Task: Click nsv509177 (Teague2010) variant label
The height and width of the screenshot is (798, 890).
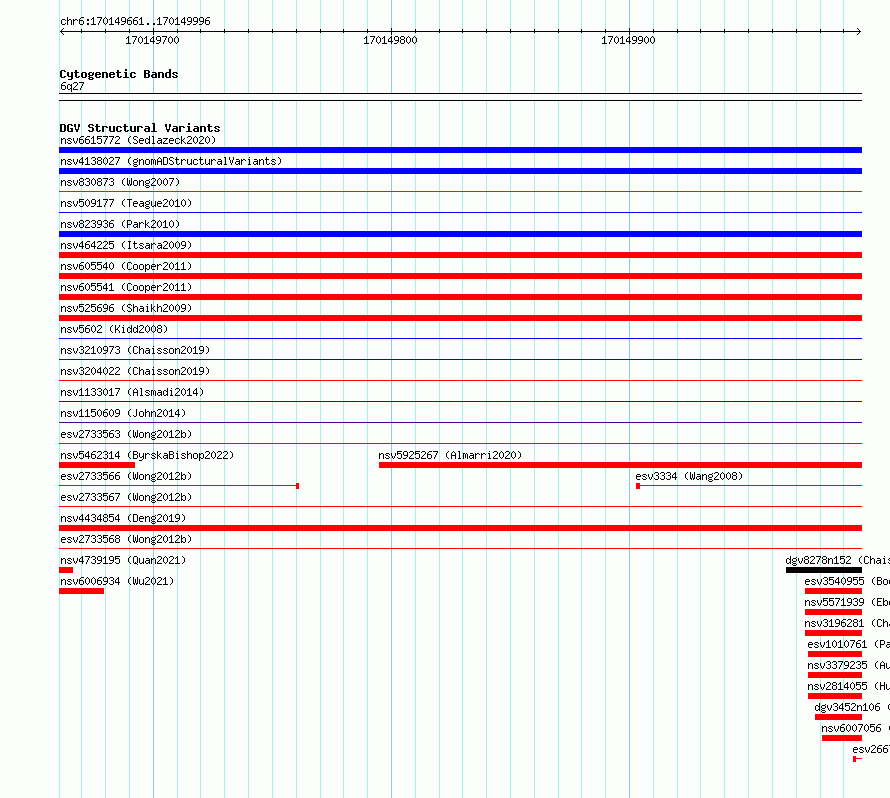Action: (x=126, y=203)
